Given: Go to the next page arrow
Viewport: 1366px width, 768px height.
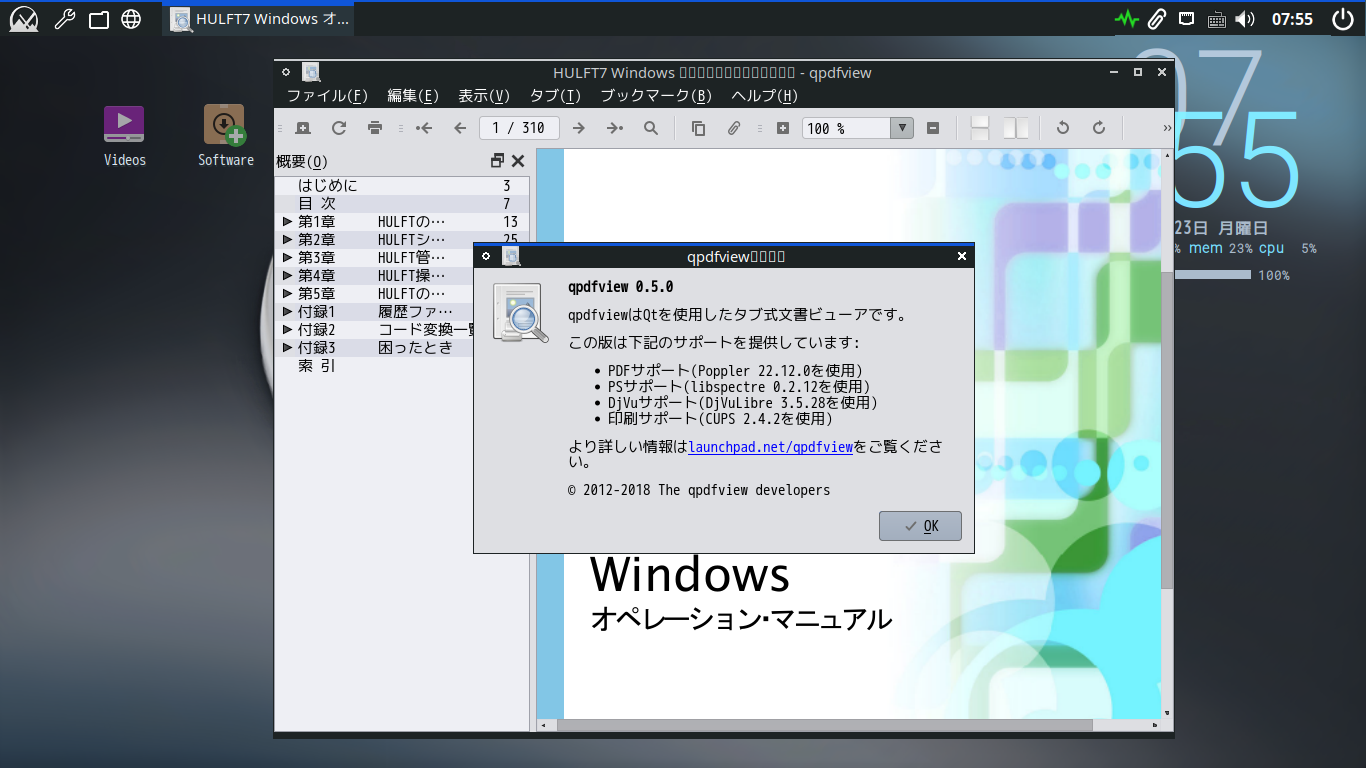Looking at the screenshot, I should tap(578, 128).
